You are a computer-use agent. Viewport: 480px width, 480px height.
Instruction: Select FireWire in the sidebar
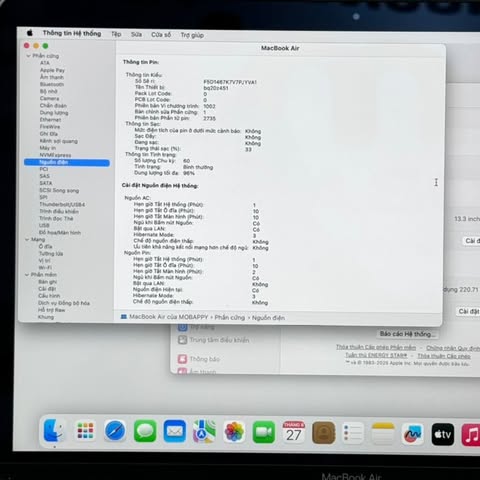point(50,127)
